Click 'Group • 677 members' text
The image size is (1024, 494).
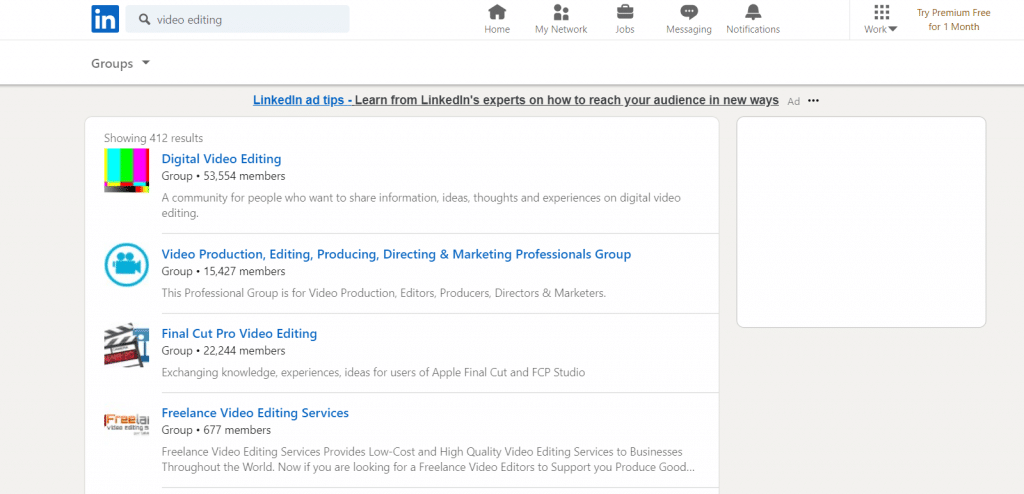(x=216, y=430)
